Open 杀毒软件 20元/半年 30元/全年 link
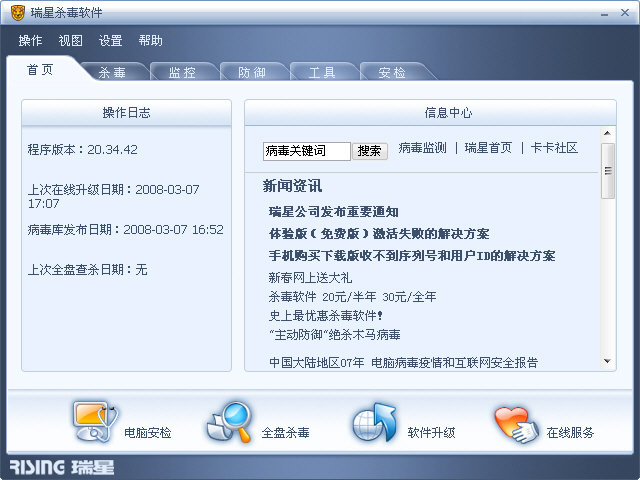 pyautogui.click(x=352, y=297)
